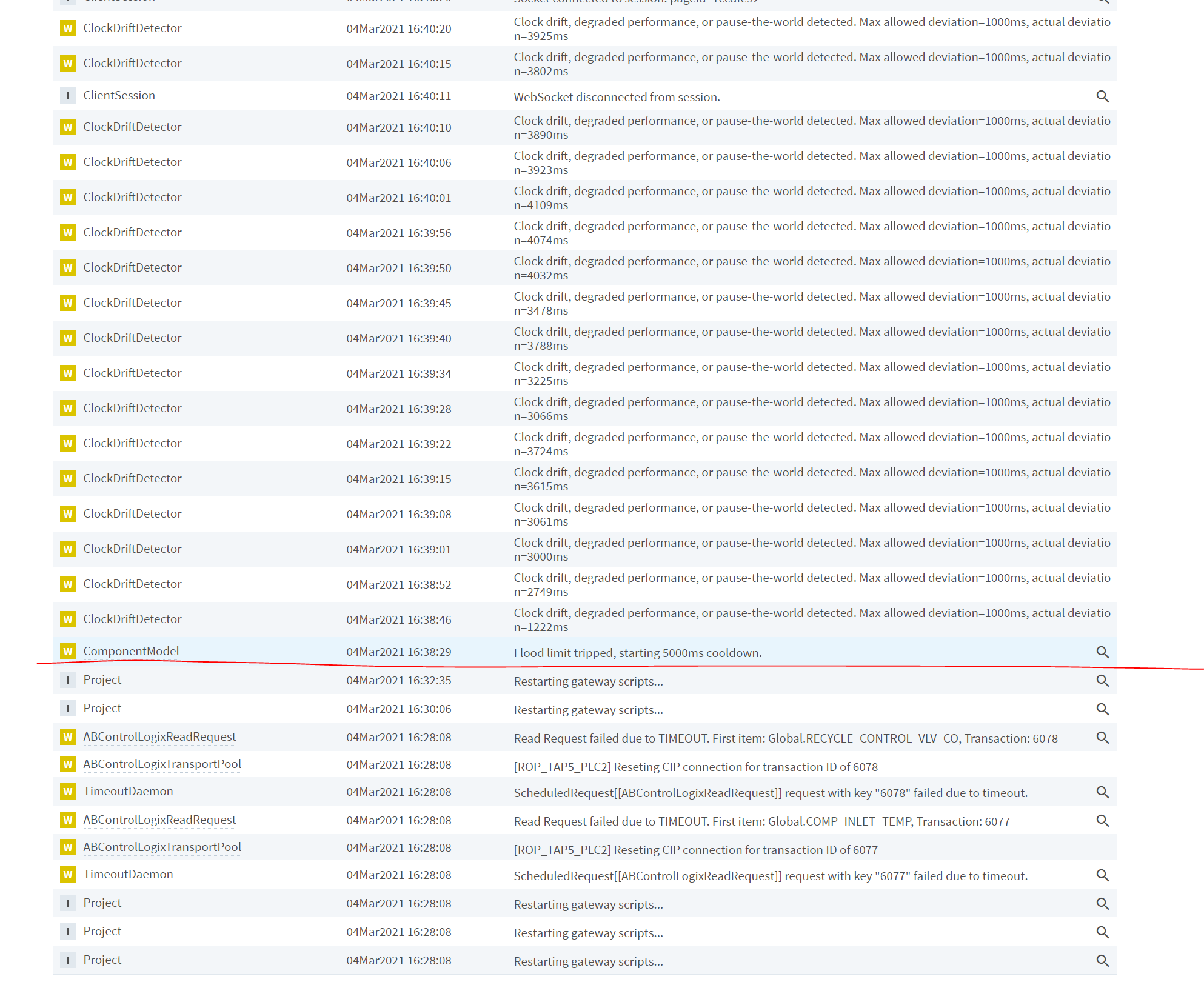Screen dimensions: 1204x985
Task: Click the message "WebSocket disconnected from session."
Action: (x=617, y=97)
